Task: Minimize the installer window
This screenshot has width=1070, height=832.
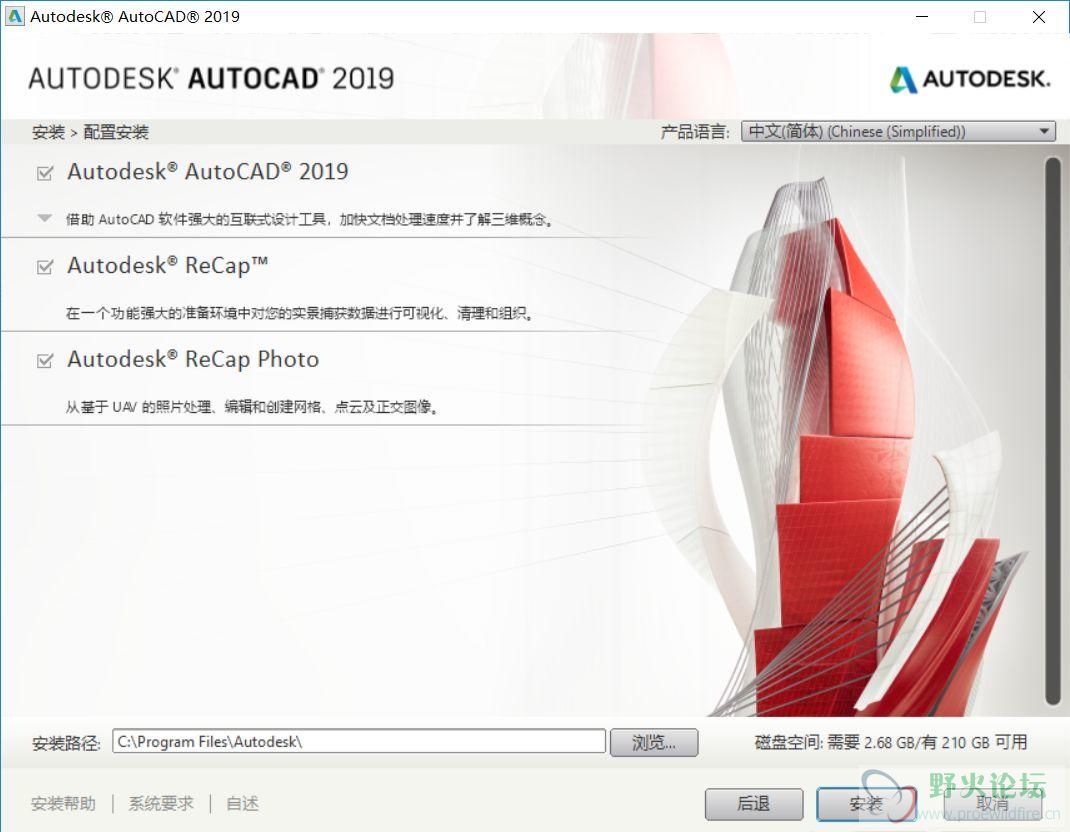Action: (x=922, y=16)
